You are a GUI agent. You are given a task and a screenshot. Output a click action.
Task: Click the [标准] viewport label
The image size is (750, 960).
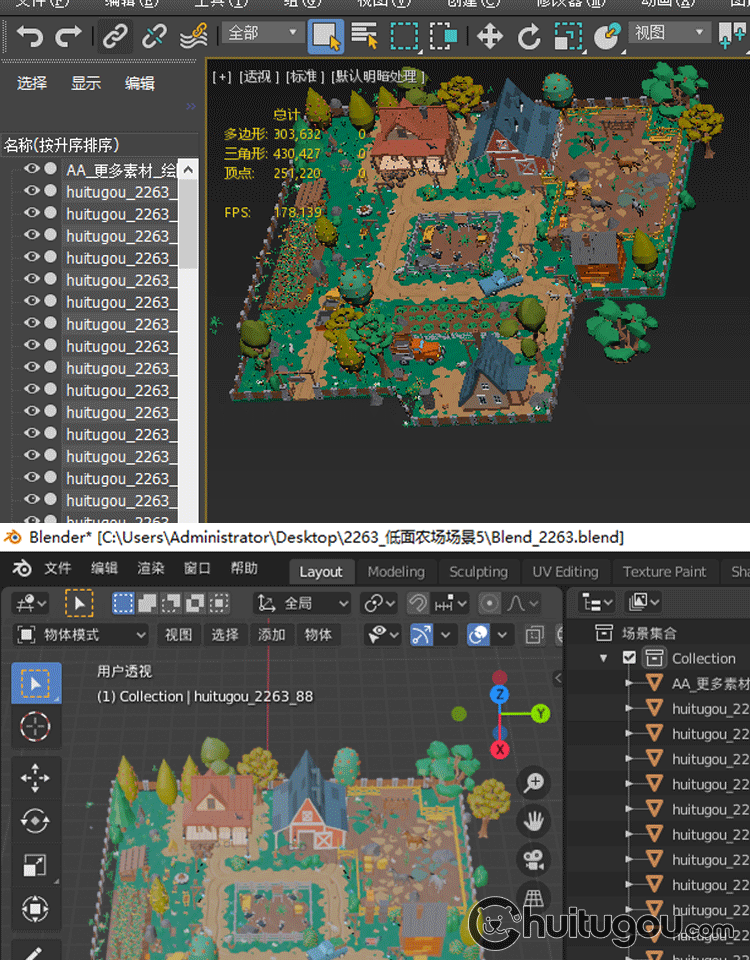pos(304,77)
